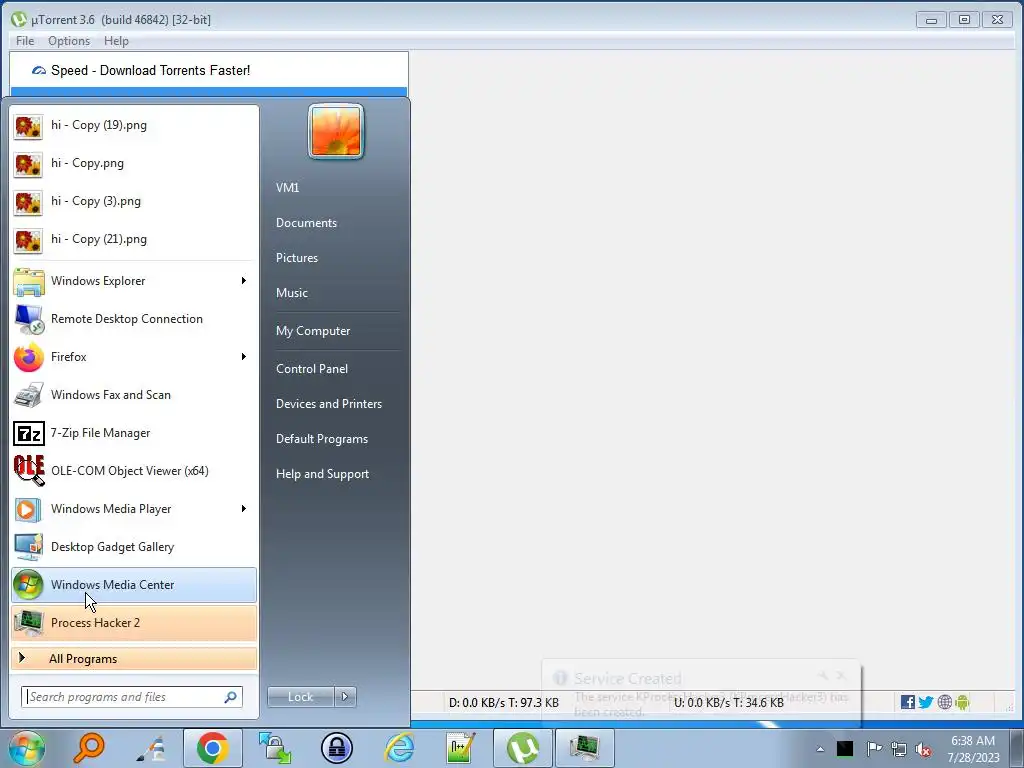The image size is (1024, 768).
Task: Open Desktop Gadget Gallery
Action: click(x=134, y=547)
